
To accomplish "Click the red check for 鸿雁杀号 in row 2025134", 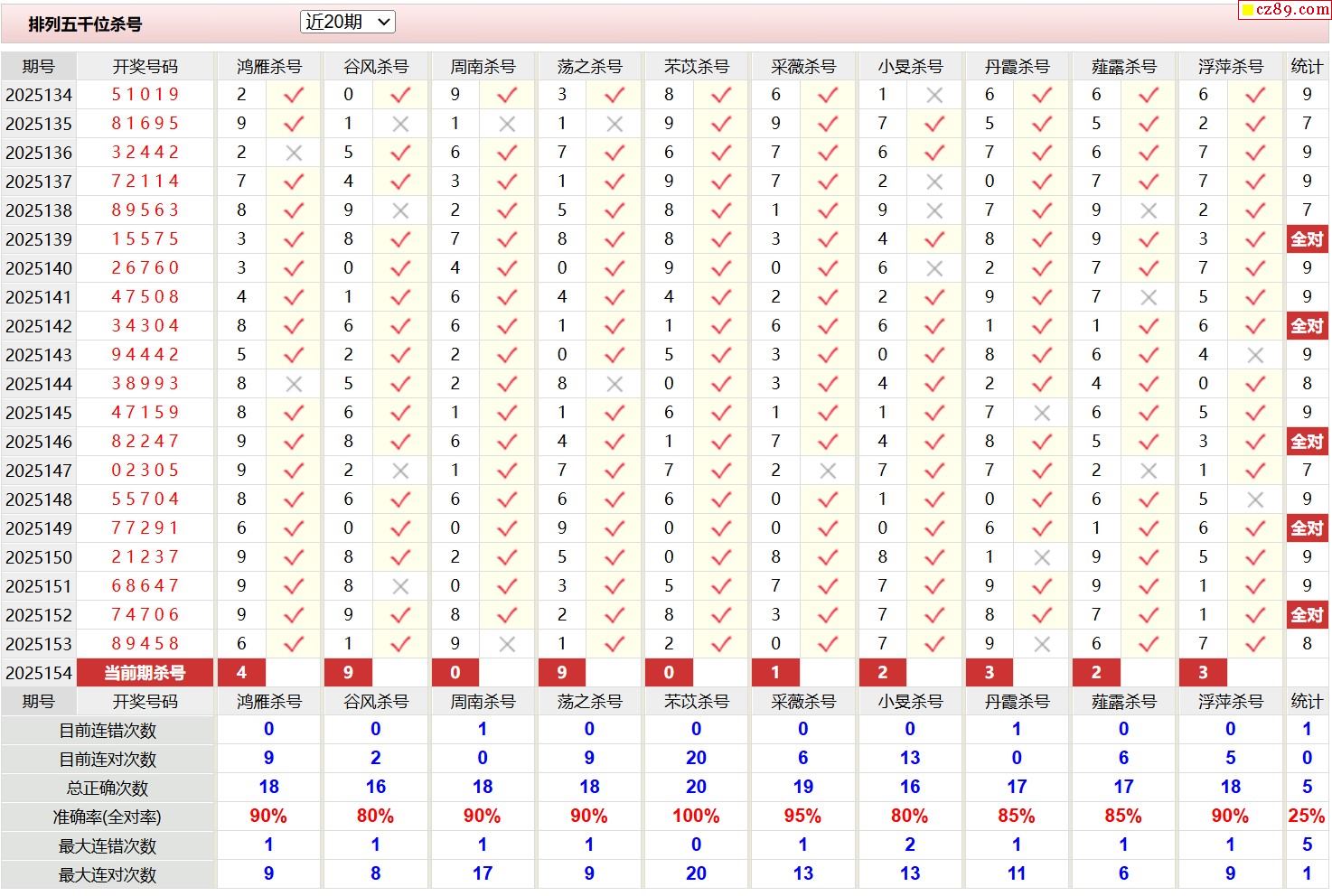I will pyautogui.click(x=294, y=95).
